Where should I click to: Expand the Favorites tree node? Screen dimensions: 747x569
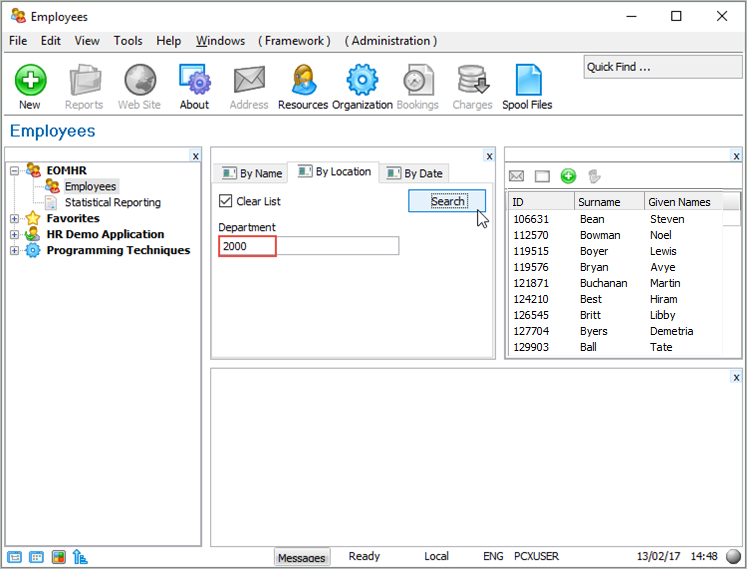14,218
